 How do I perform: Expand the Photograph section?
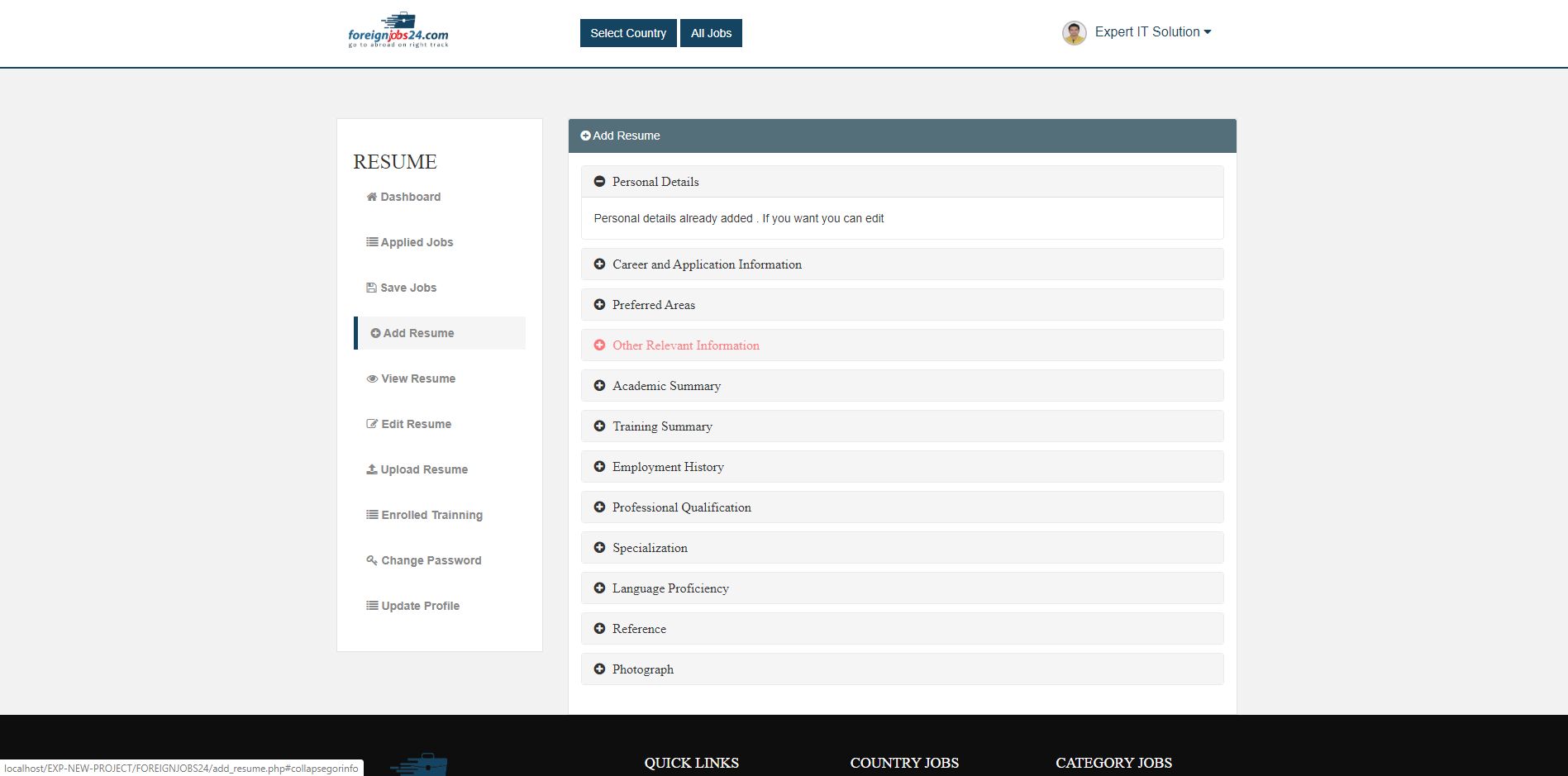(903, 669)
